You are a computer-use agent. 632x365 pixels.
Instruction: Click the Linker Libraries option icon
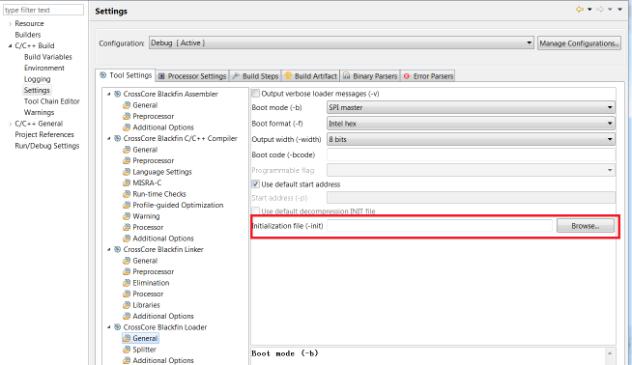click(x=127, y=305)
